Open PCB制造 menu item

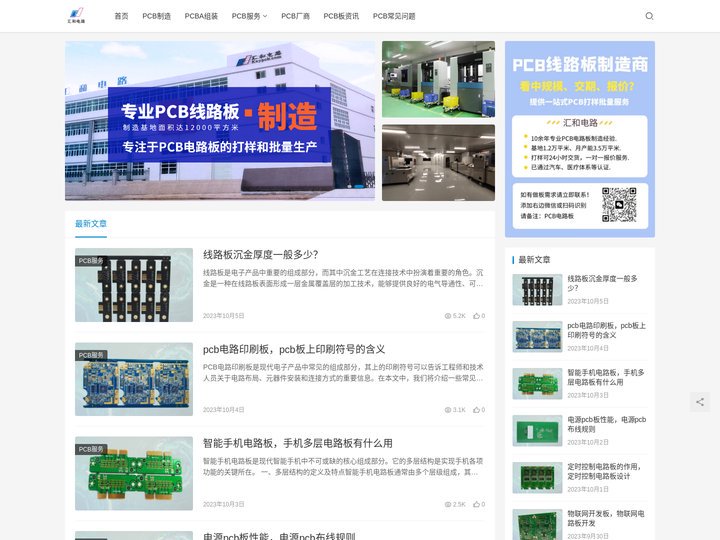(x=157, y=16)
